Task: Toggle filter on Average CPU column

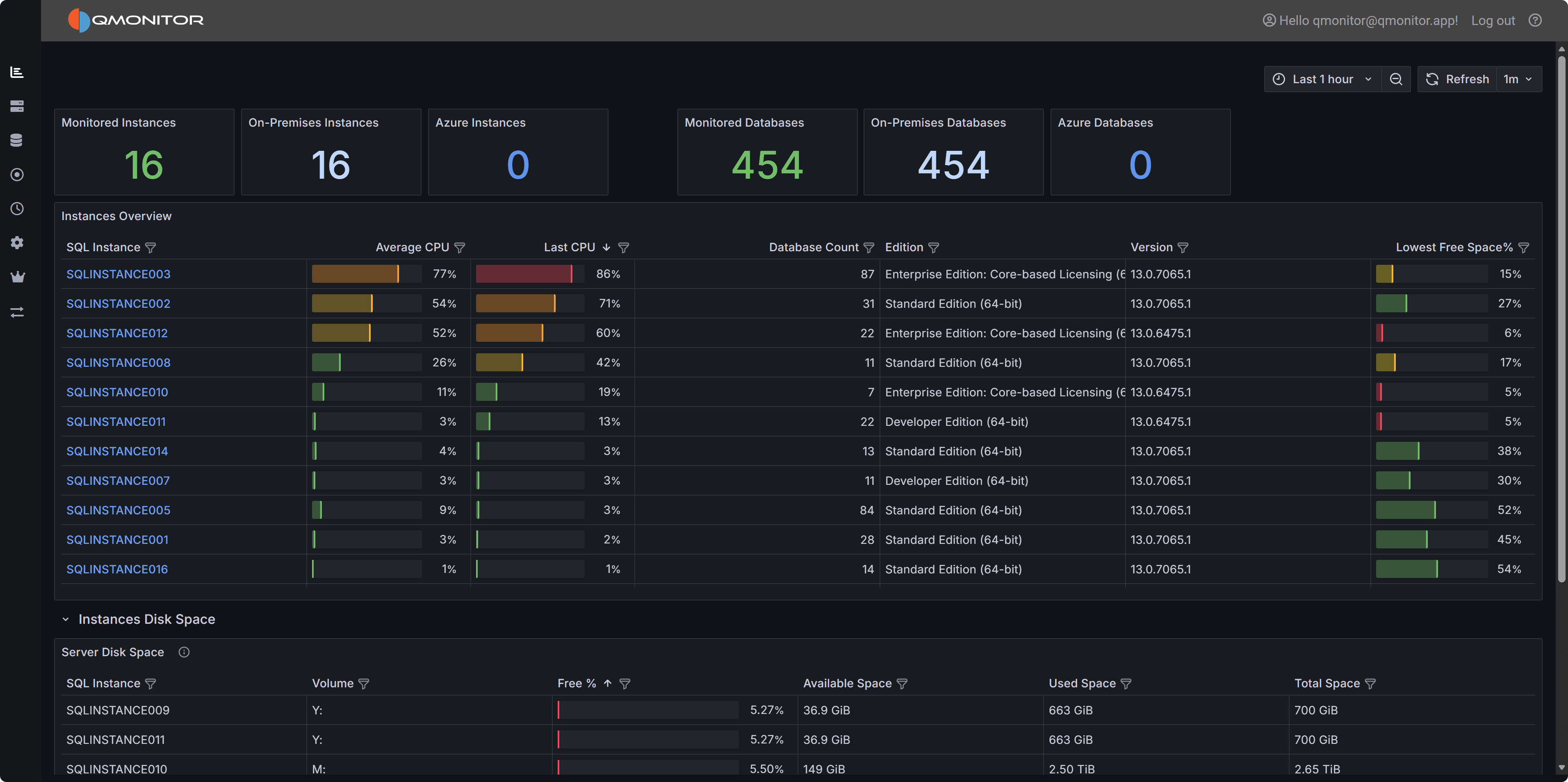Action: [460, 248]
